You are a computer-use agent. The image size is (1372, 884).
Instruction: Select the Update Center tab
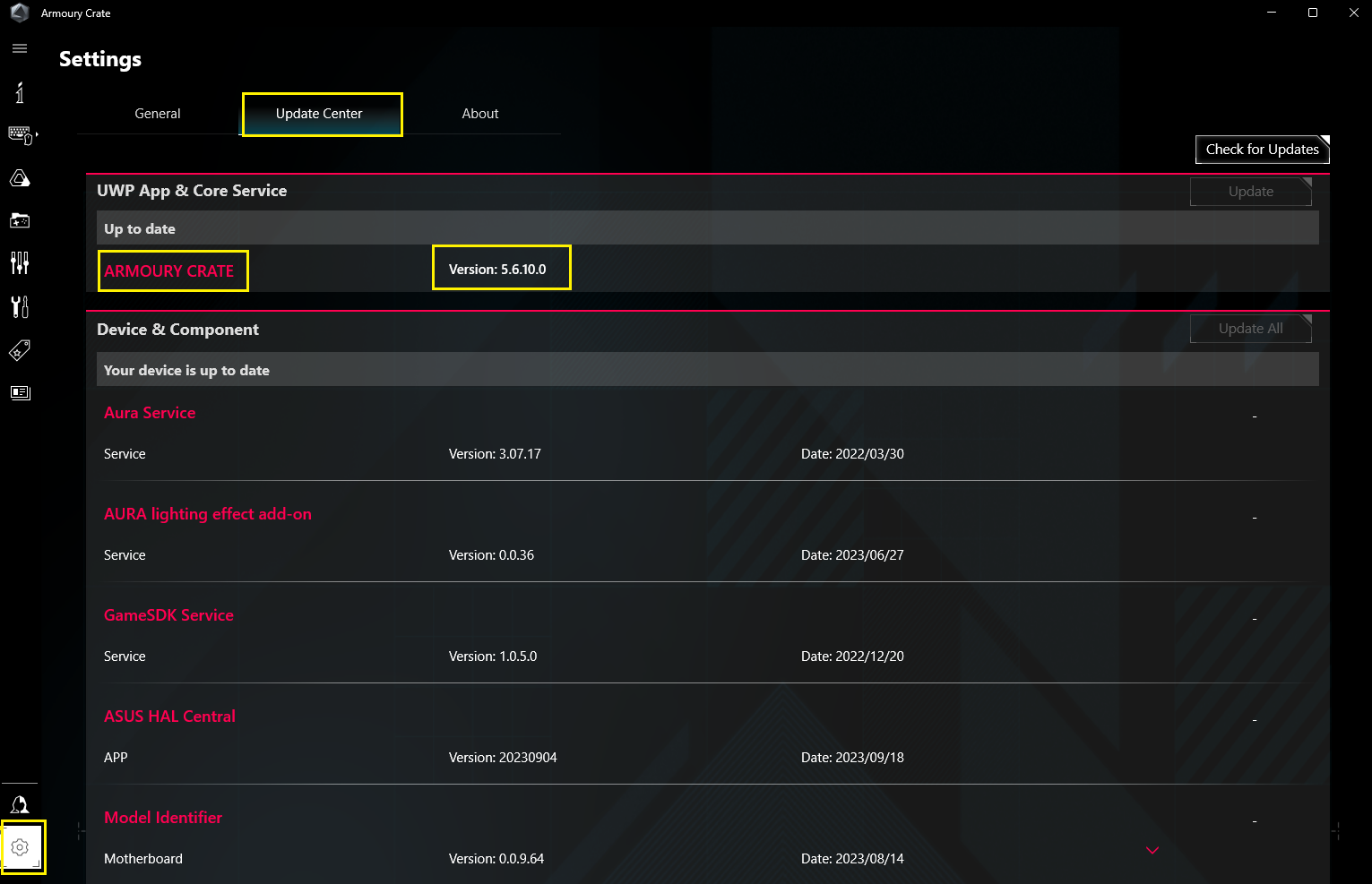click(319, 114)
